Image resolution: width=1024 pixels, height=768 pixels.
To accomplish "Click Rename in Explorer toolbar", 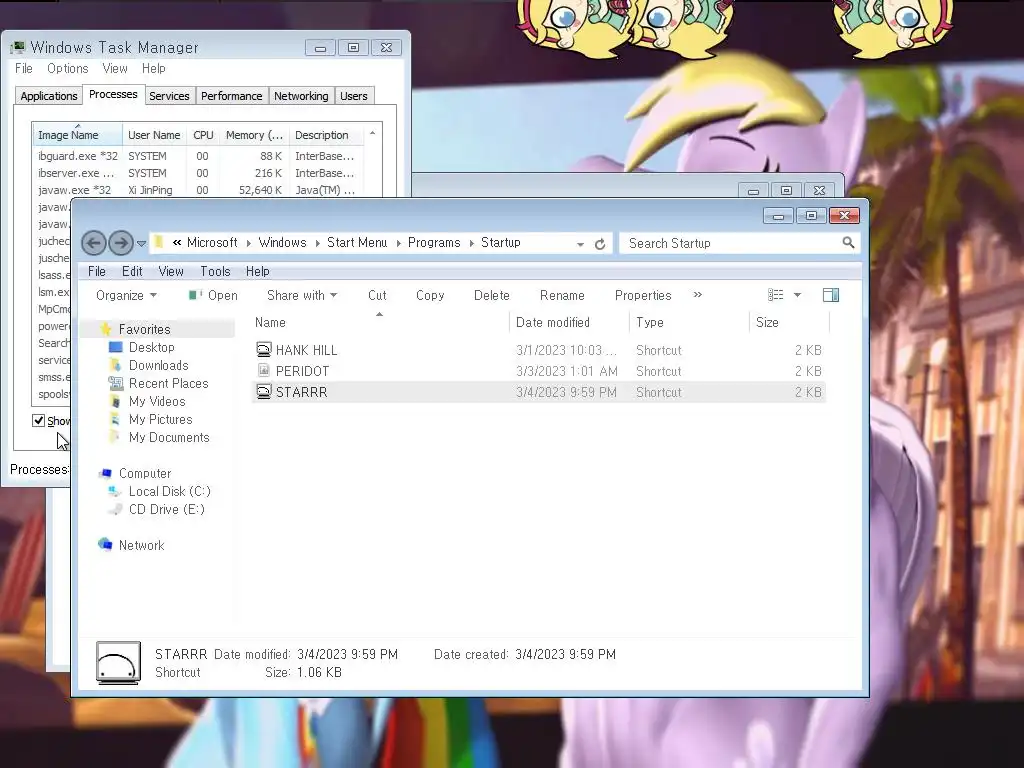I will 562,295.
